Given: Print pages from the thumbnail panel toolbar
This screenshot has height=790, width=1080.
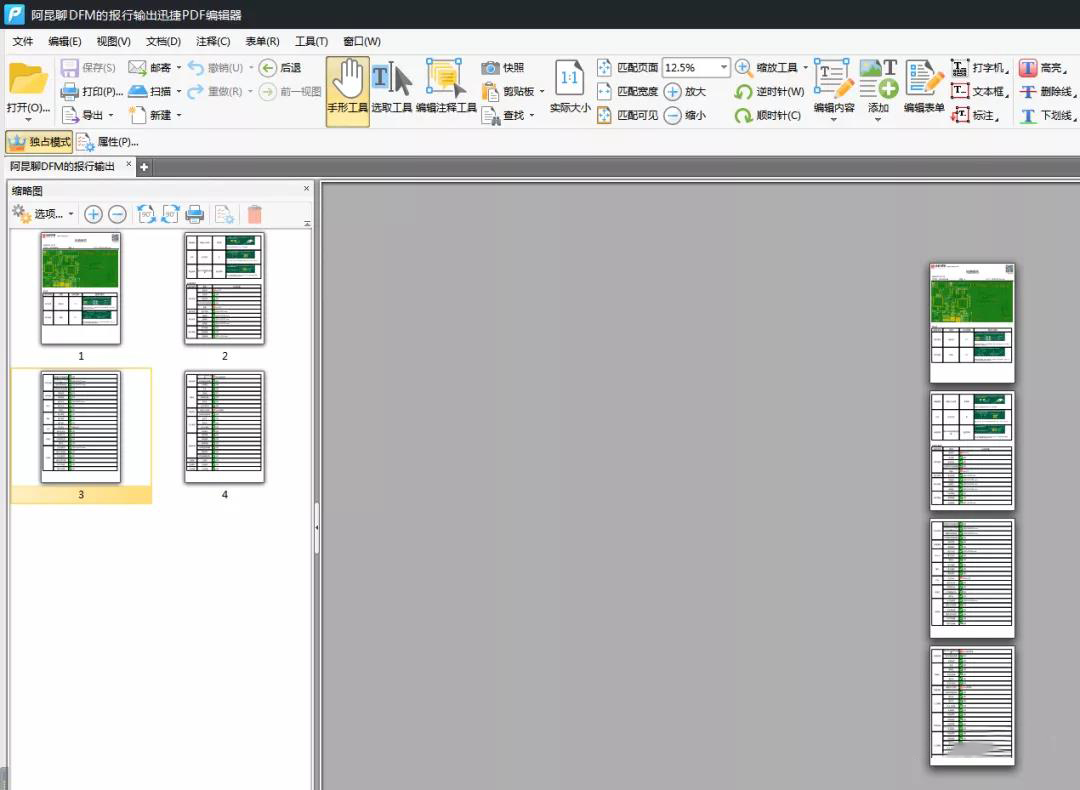Looking at the screenshot, I should (x=195, y=214).
